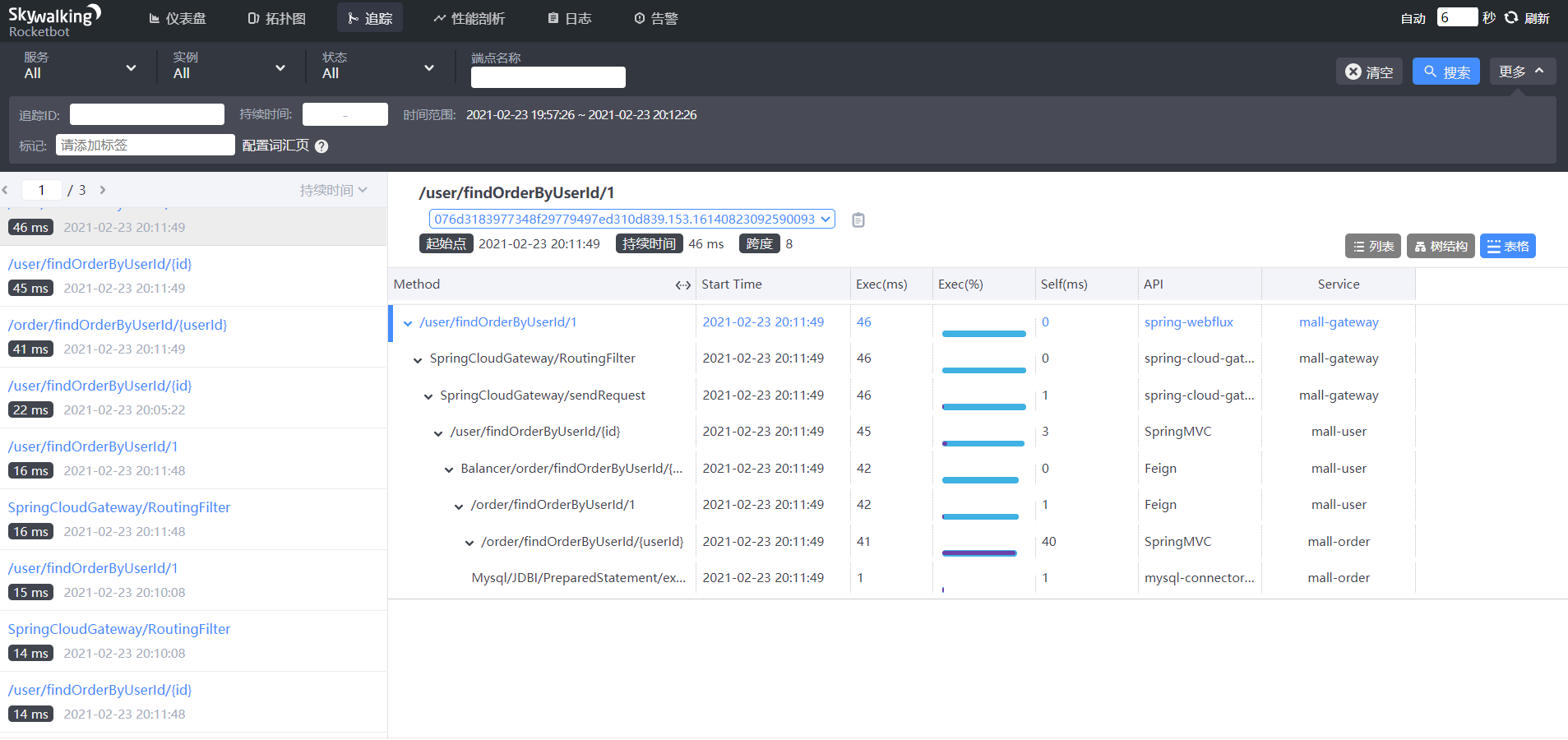Screen dimensions: 1568x740
Task: Switch to 列表 list view
Action: [x=1373, y=246]
